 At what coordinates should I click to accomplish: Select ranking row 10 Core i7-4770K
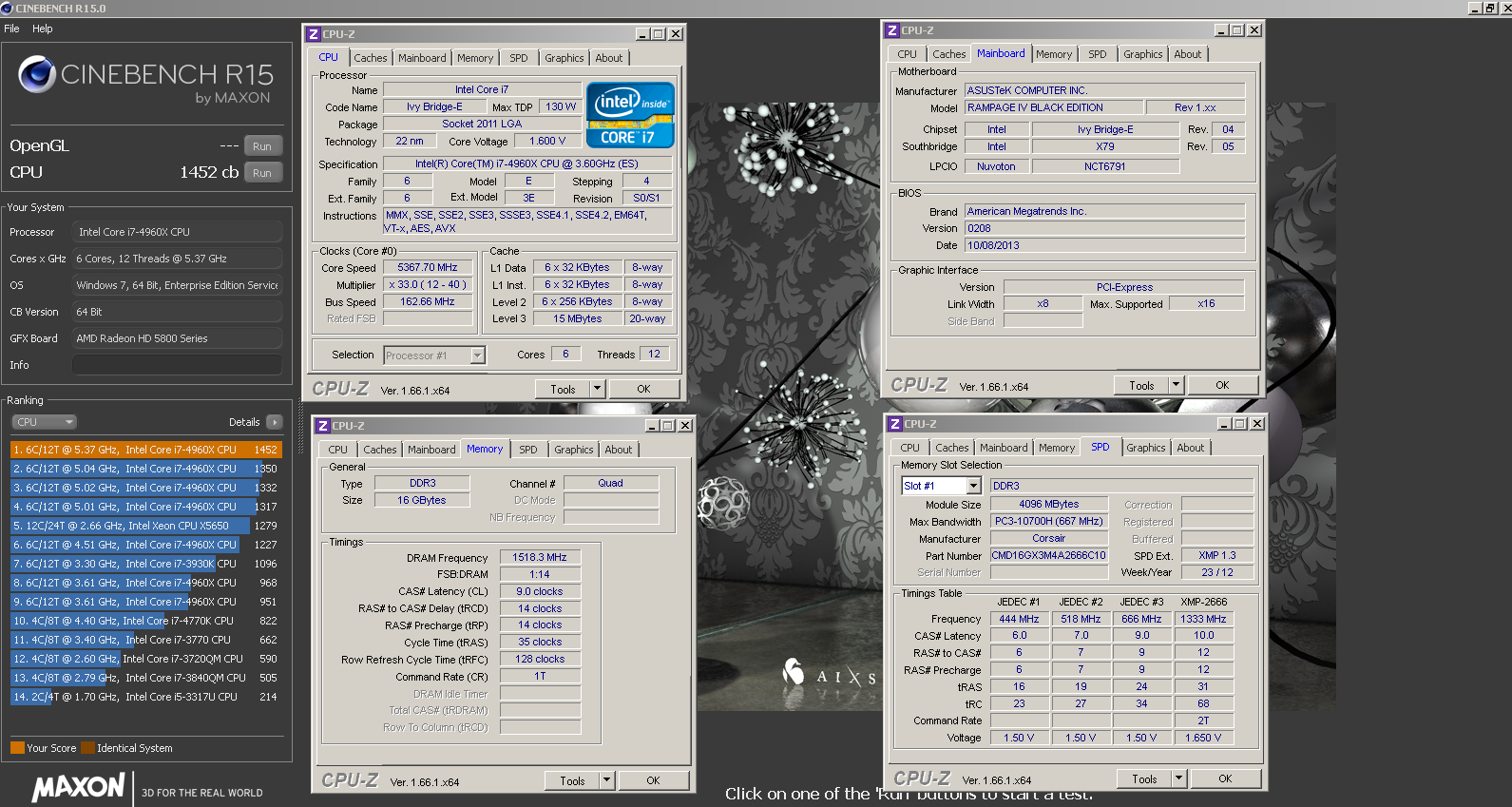[x=146, y=621]
